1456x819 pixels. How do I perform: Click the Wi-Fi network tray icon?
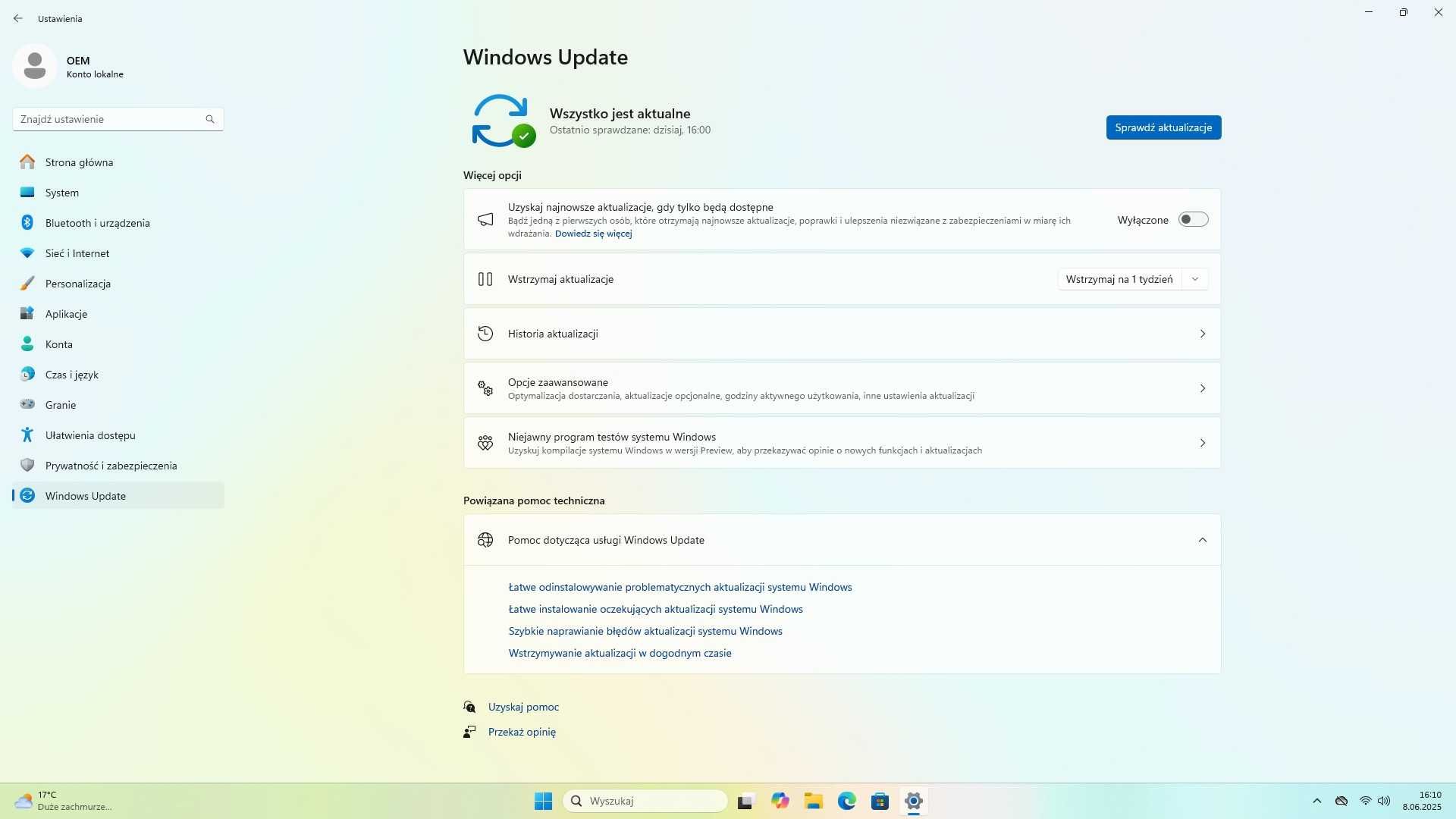pos(1365,801)
